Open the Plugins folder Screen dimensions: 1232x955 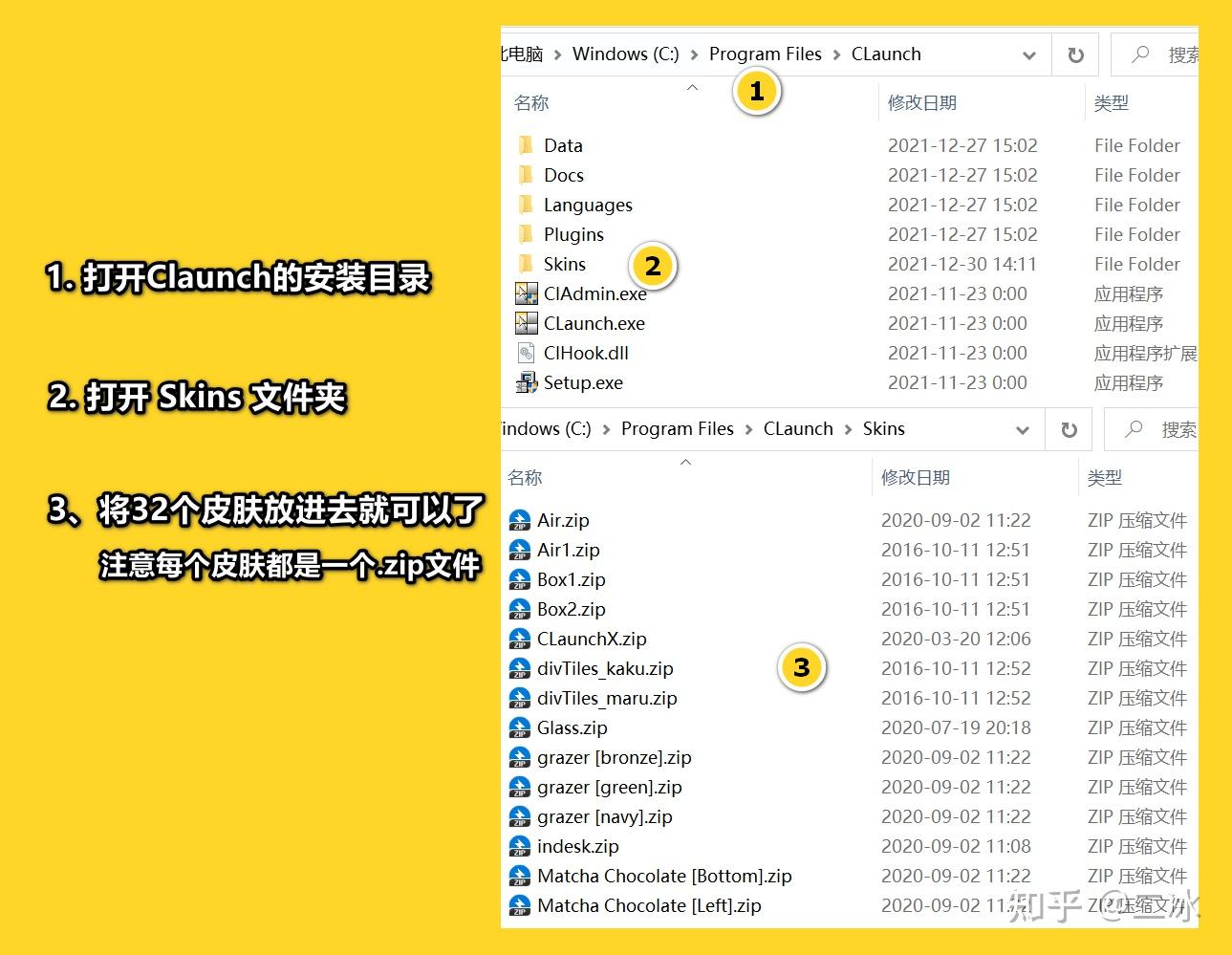[528, 234]
